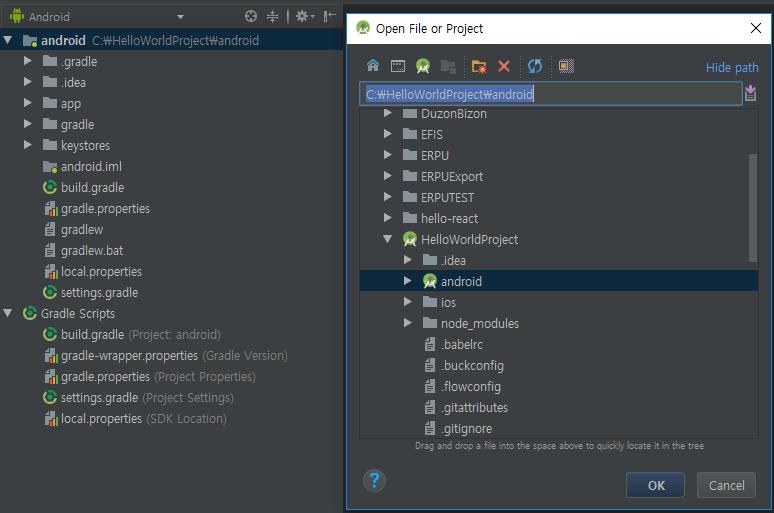
Task: Expand the keystores folder
Action: [x=28, y=145]
